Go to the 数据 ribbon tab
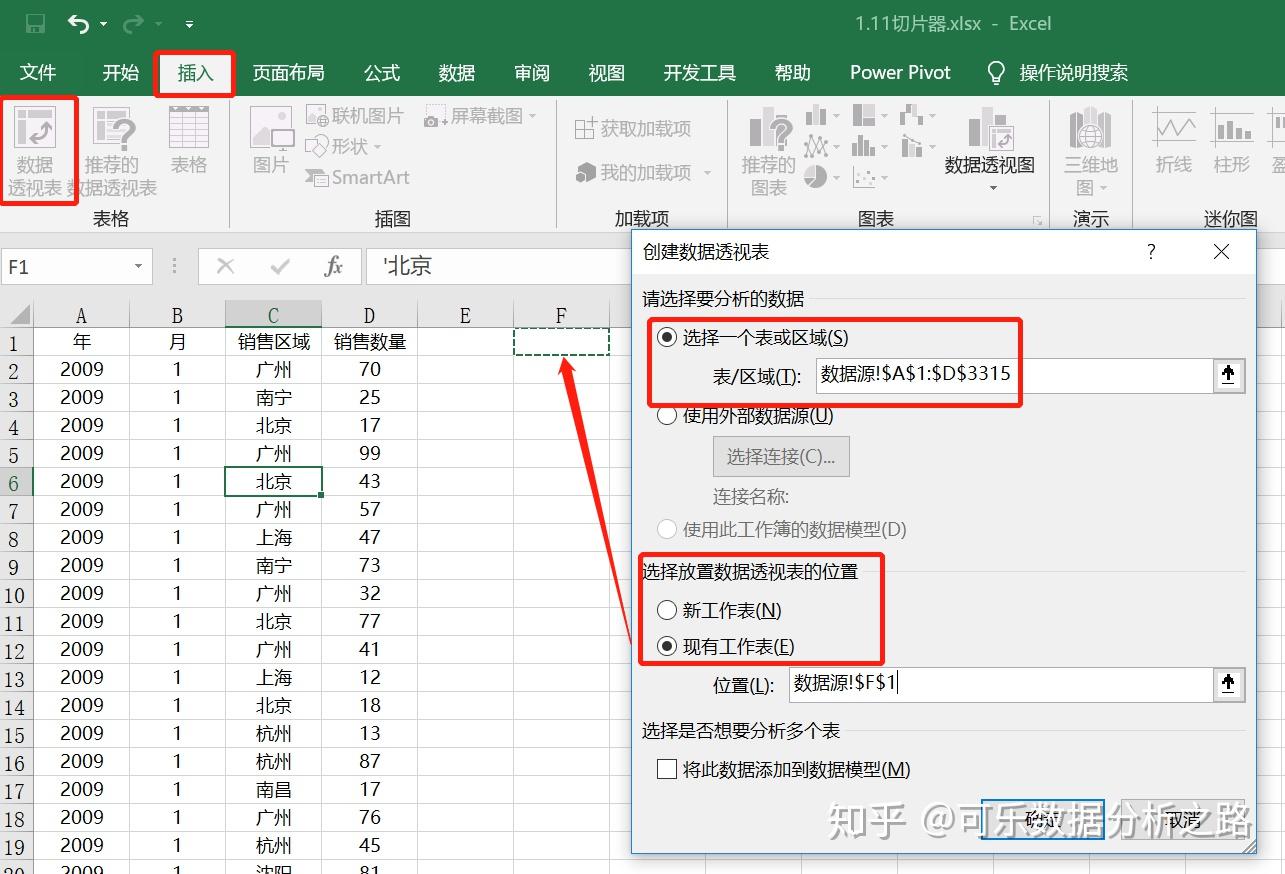This screenshot has height=874, width=1285. (x=457, y=73)
